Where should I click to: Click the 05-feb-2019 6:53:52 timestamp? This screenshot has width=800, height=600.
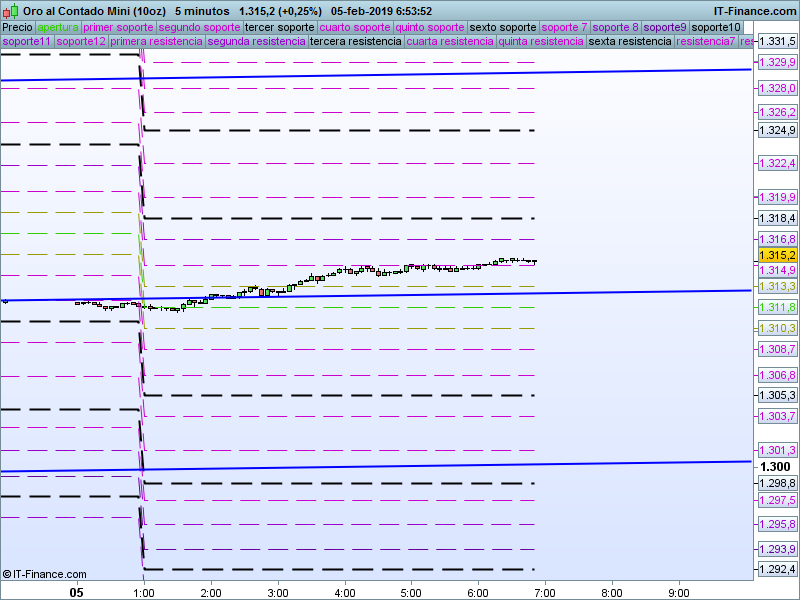[x=381, y=11]
